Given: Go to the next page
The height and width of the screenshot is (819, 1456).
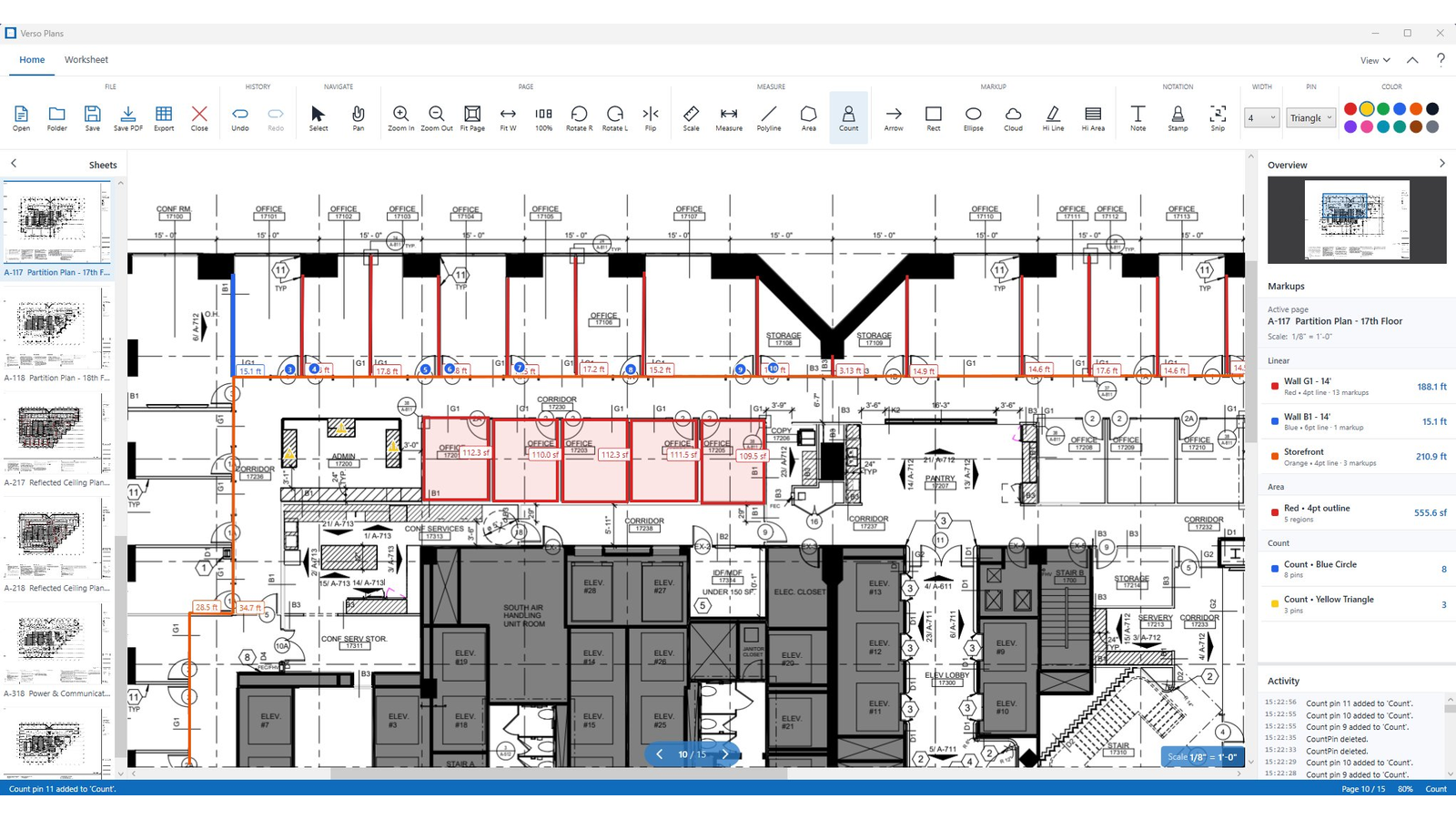Looking at the screenshot, I should click(x=725, y=754).
